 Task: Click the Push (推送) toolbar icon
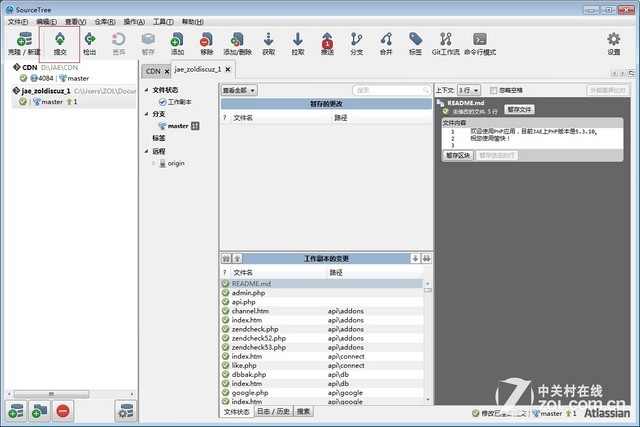327,42
